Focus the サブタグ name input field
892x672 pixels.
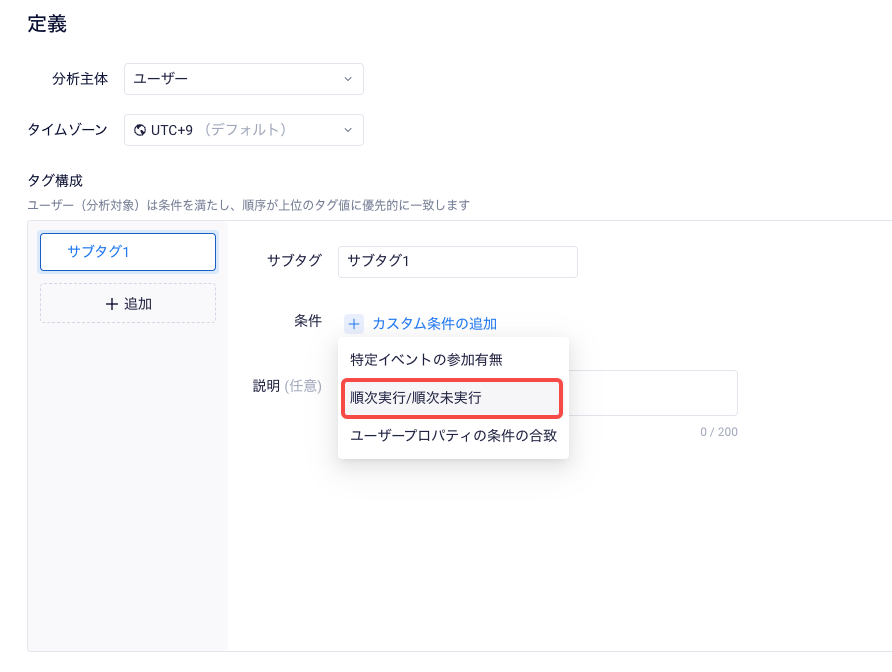pyautogui.click(x=457, y=262)
